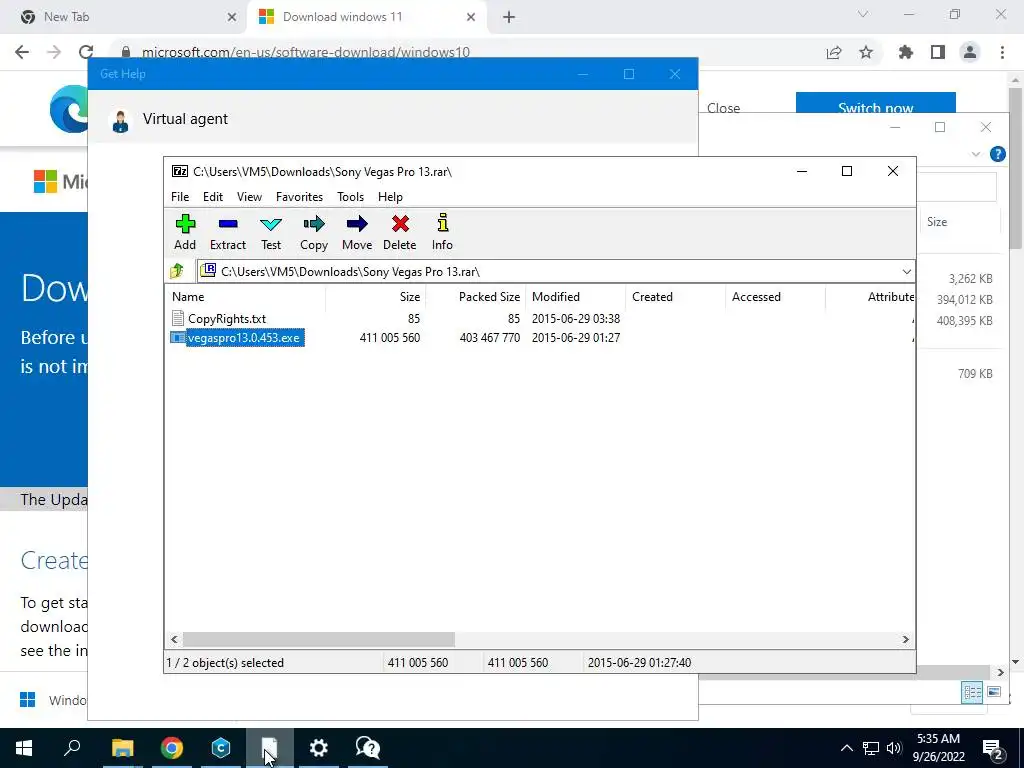Viewport: 1024px width, 768px height.
Task: Open Settings gear from the taskbar
Action: click(319, 748)
